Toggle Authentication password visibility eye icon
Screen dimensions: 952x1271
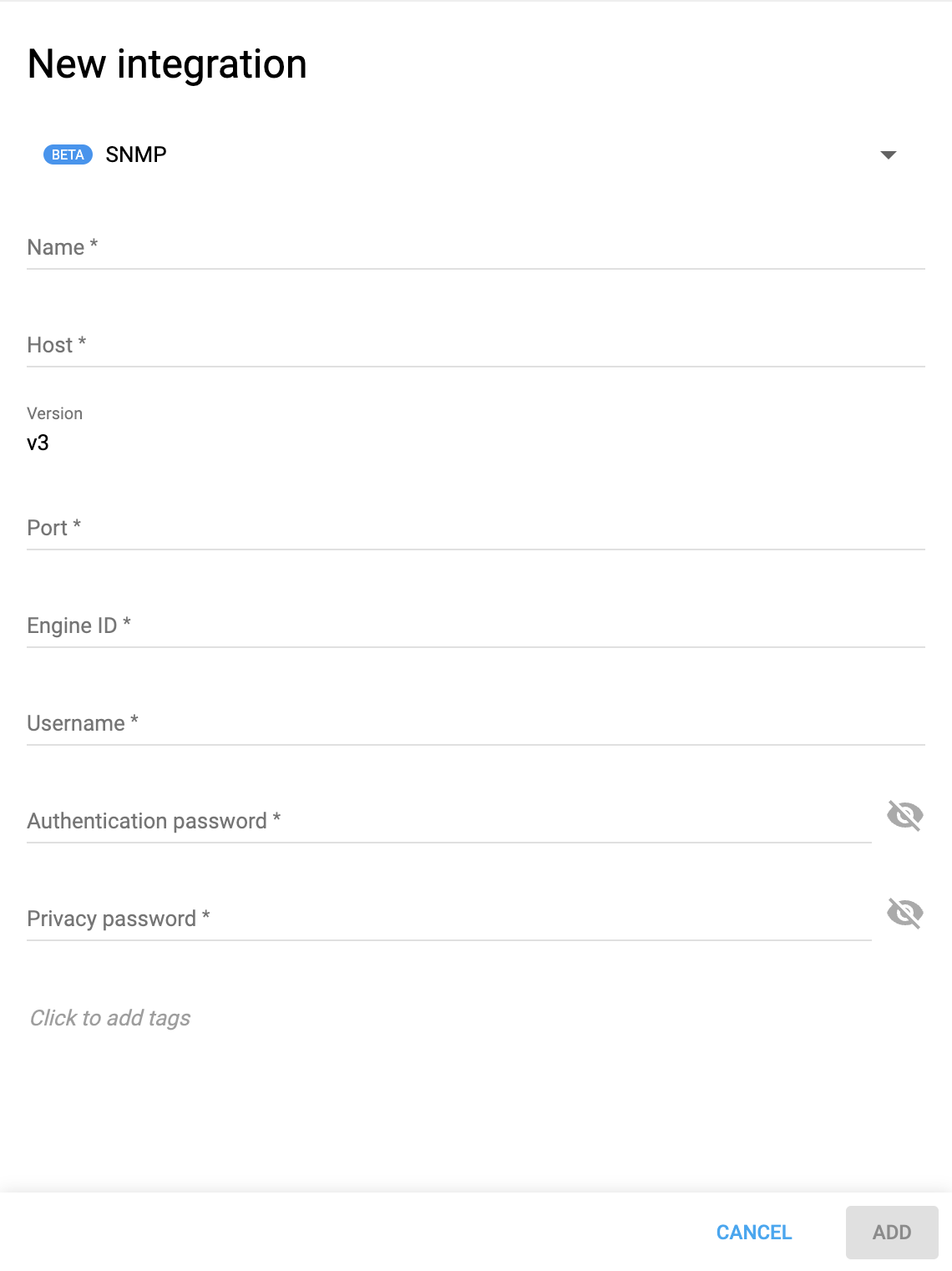(905, 816)
